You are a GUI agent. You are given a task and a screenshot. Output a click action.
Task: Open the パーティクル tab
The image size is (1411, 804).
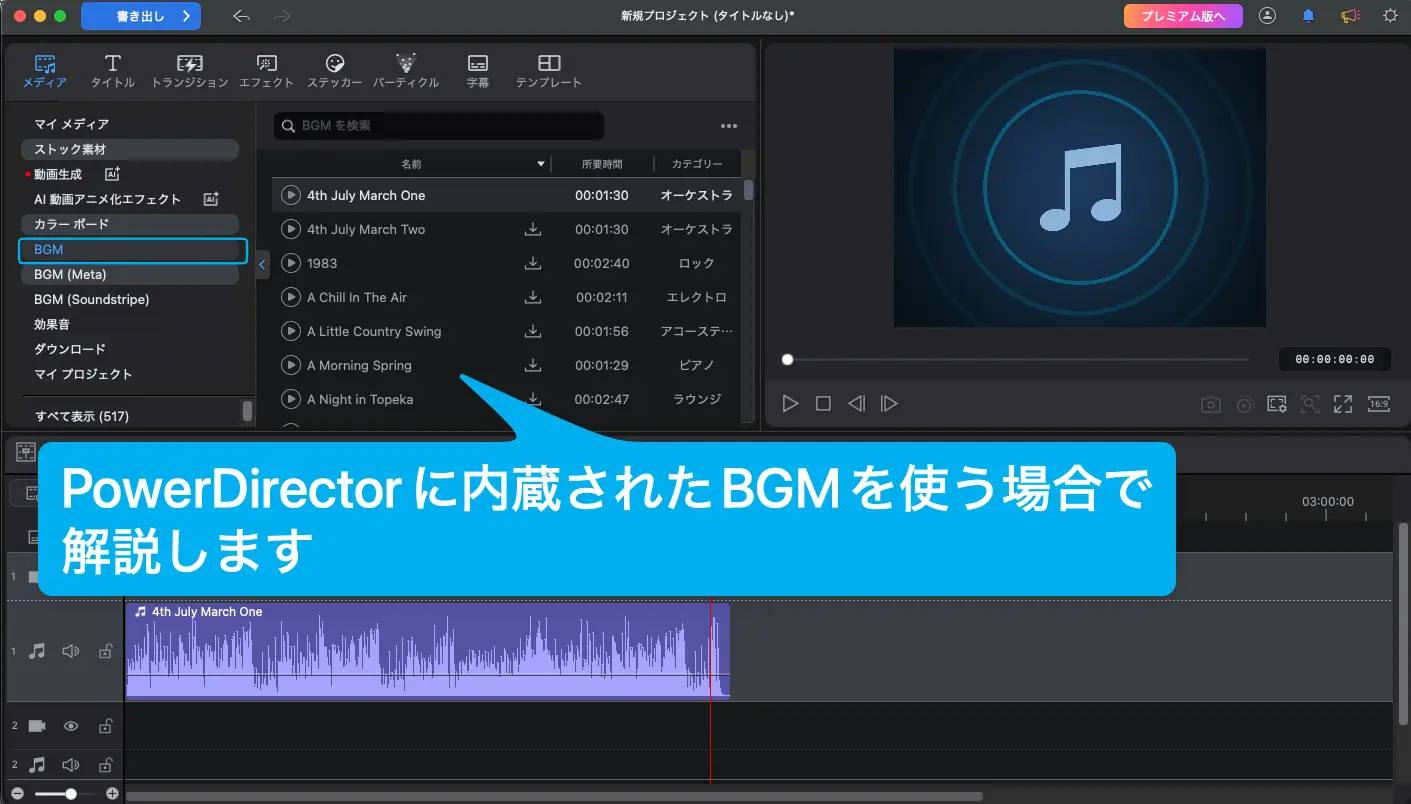coord(406,71)
